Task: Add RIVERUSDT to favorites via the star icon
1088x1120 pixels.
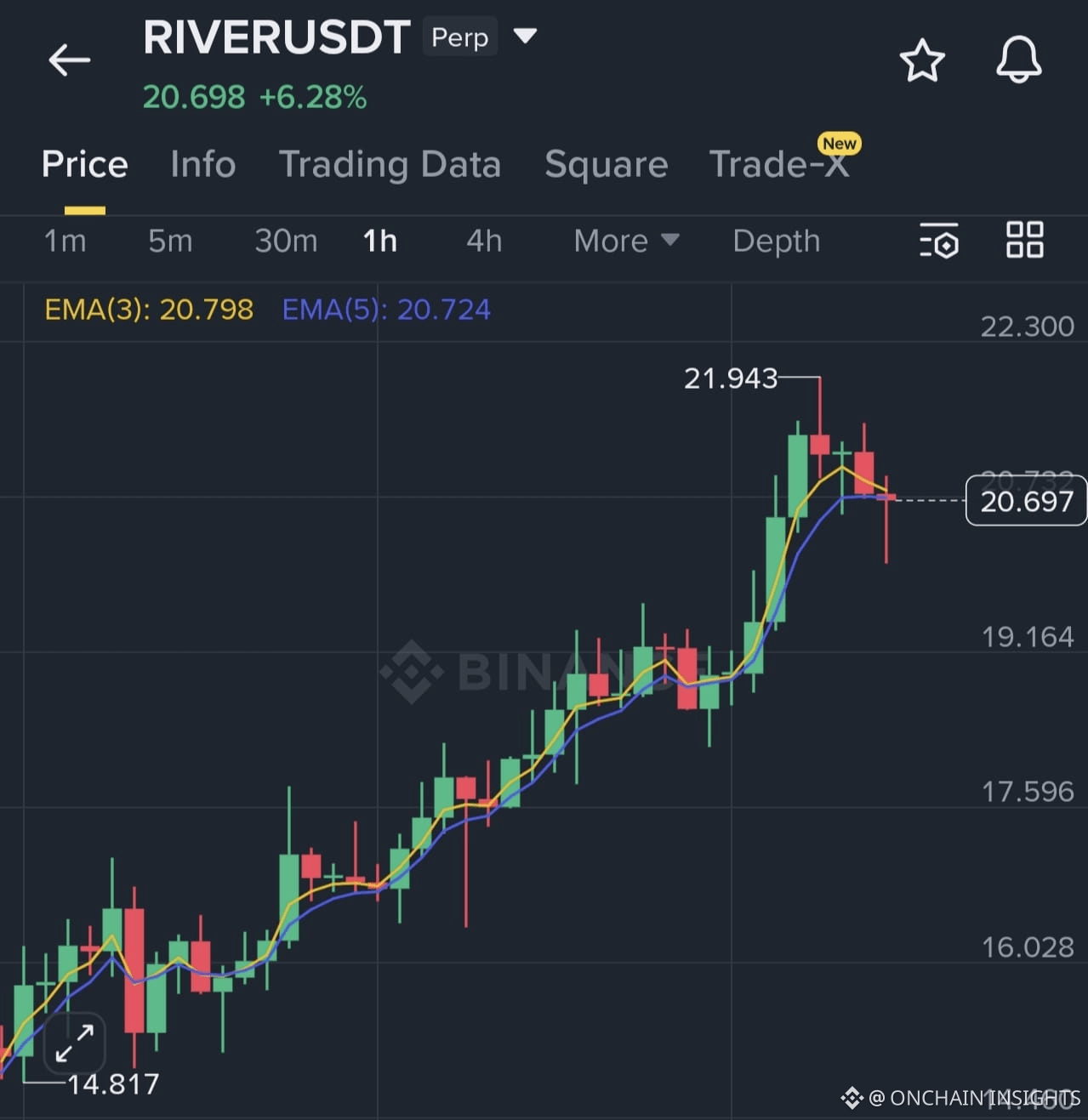Action: point(922,60)
